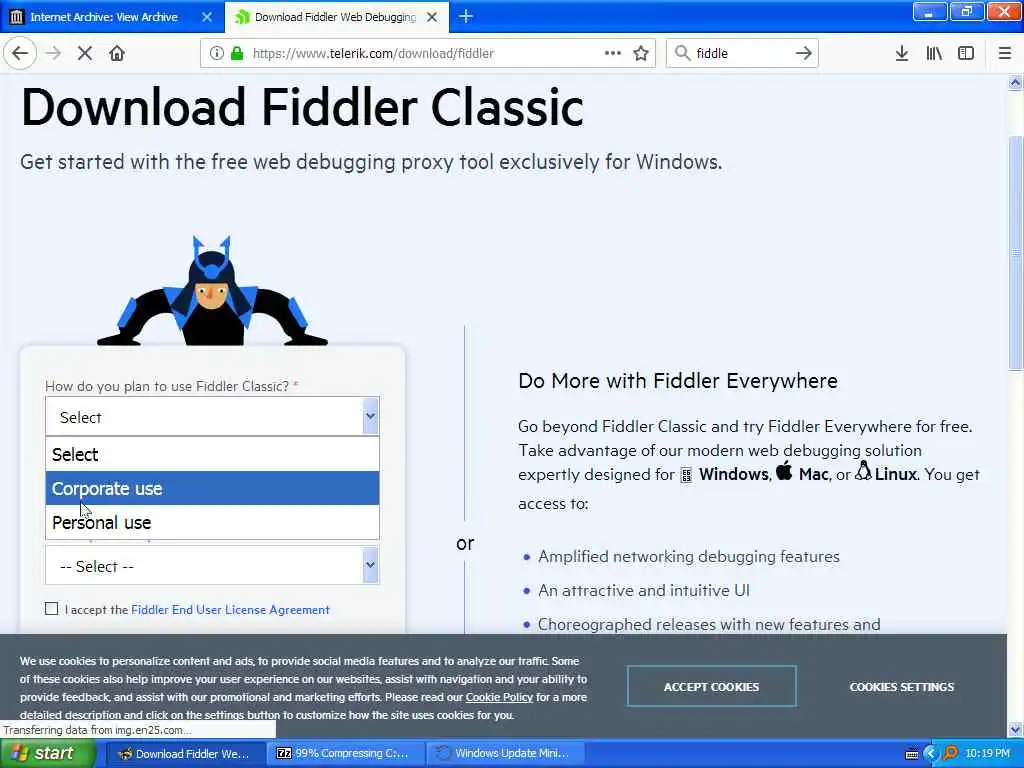Open COOKIES SETTINGS

coord(901,686)
